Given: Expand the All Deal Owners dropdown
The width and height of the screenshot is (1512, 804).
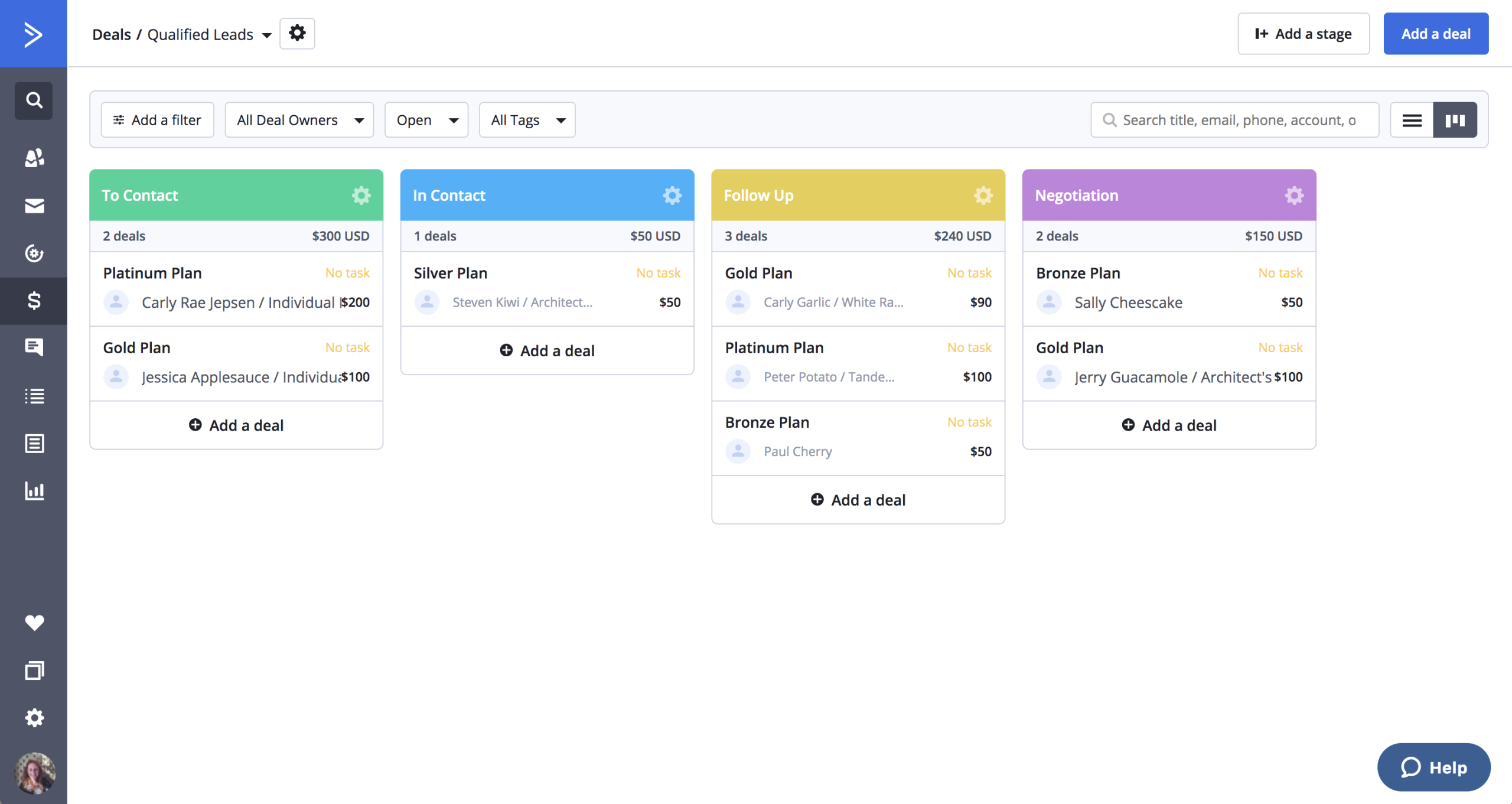Looking at the screenshot, I should click(x=299, y=119).
